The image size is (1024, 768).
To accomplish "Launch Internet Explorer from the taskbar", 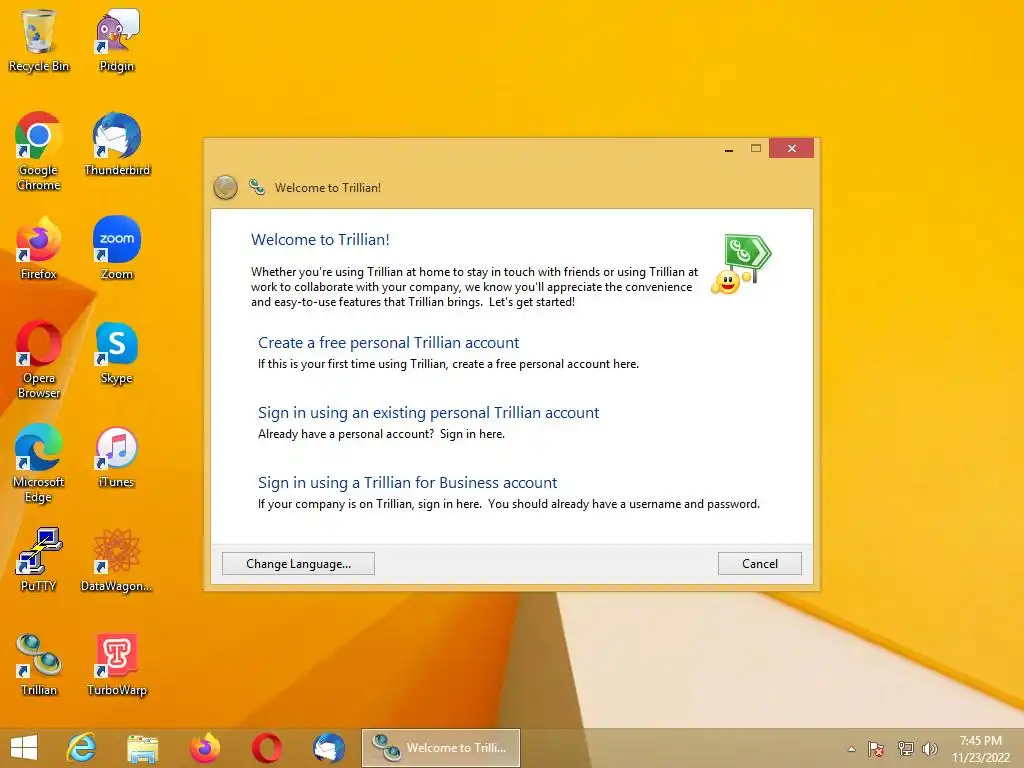I will pyautogui.click(x=81, y=748).
